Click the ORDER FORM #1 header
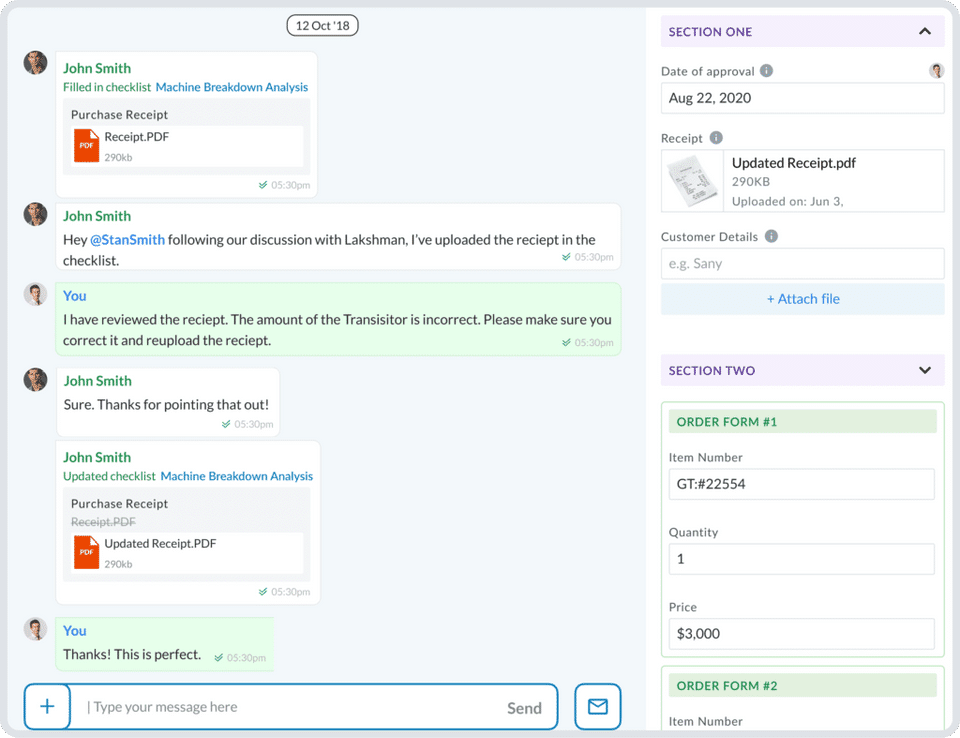The height and width of the screenshot is (738, 960). pyautogui.click(x=802, y=421)
